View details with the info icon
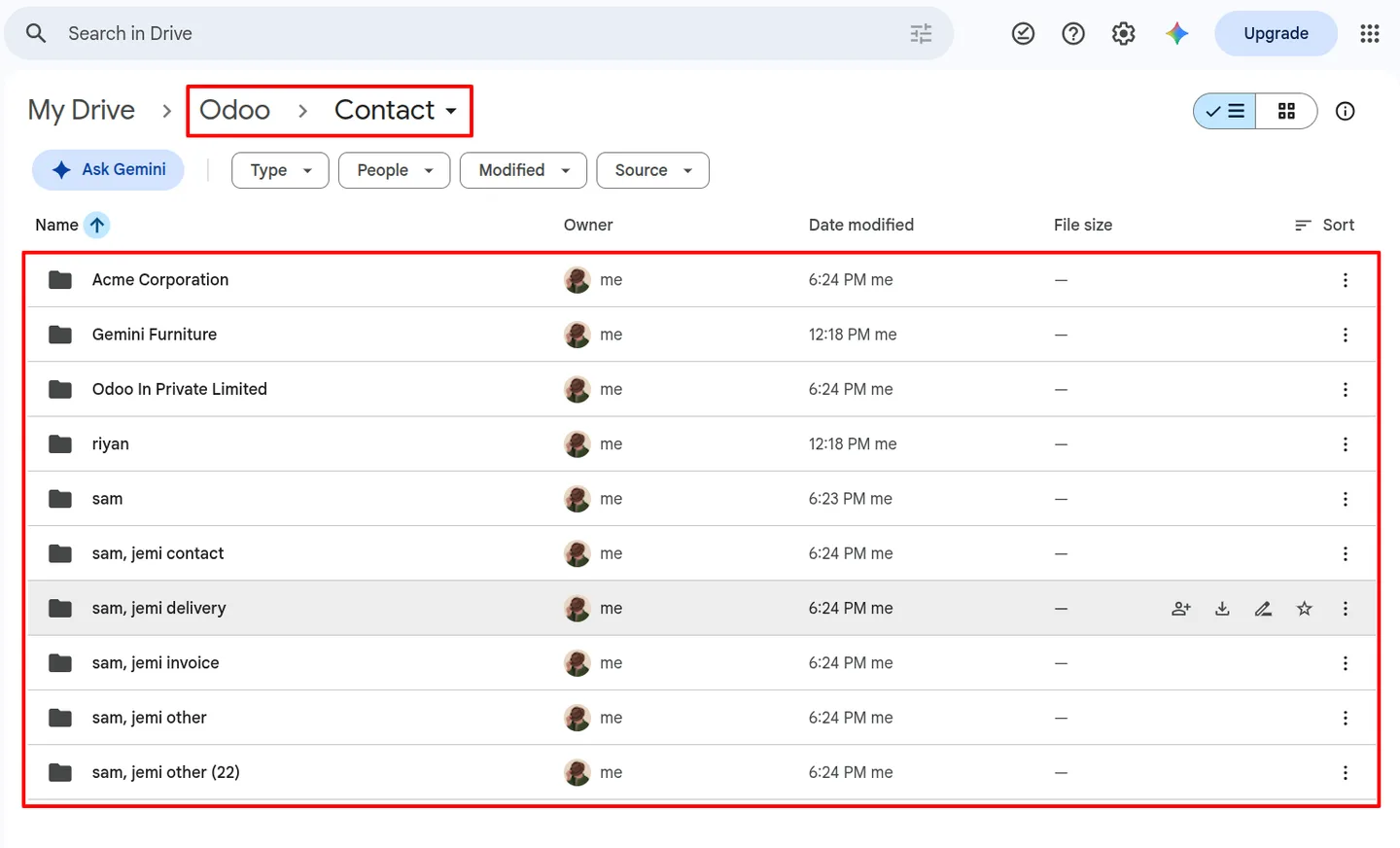Image resolution: width=1400 pixels, height=848 pixels. (1346, 112)
